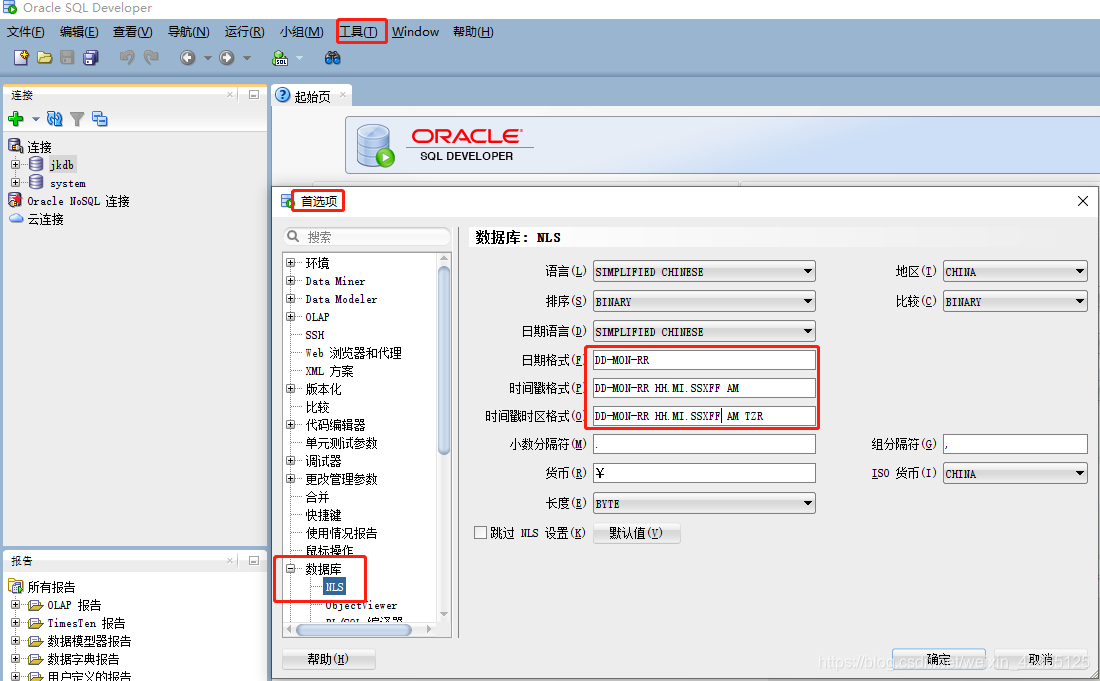Open the 日期语言 dropdown
The height and width of the screenshot is (681, 1100).
[704, 331]
